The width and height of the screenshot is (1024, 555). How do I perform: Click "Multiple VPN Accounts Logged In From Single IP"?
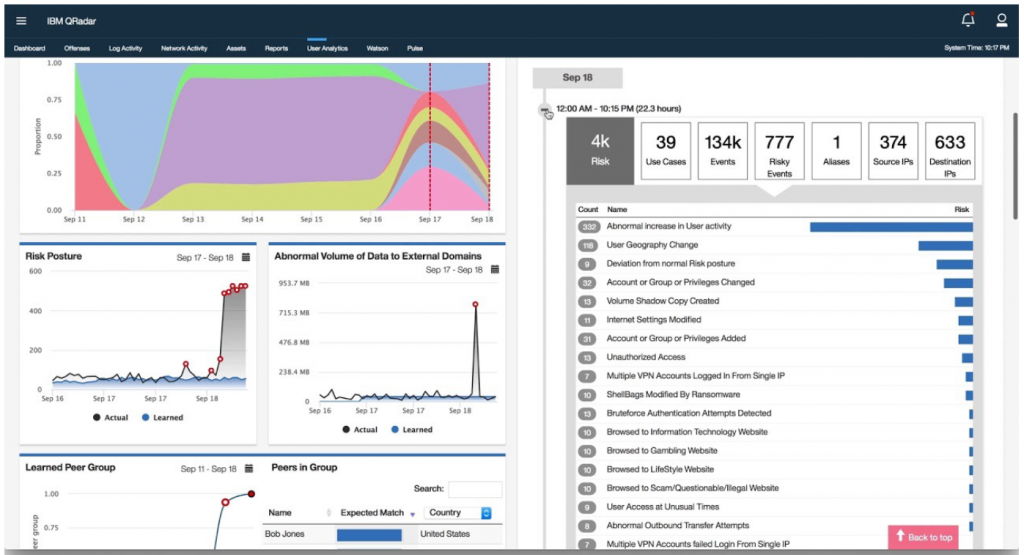tap(775, 376)
